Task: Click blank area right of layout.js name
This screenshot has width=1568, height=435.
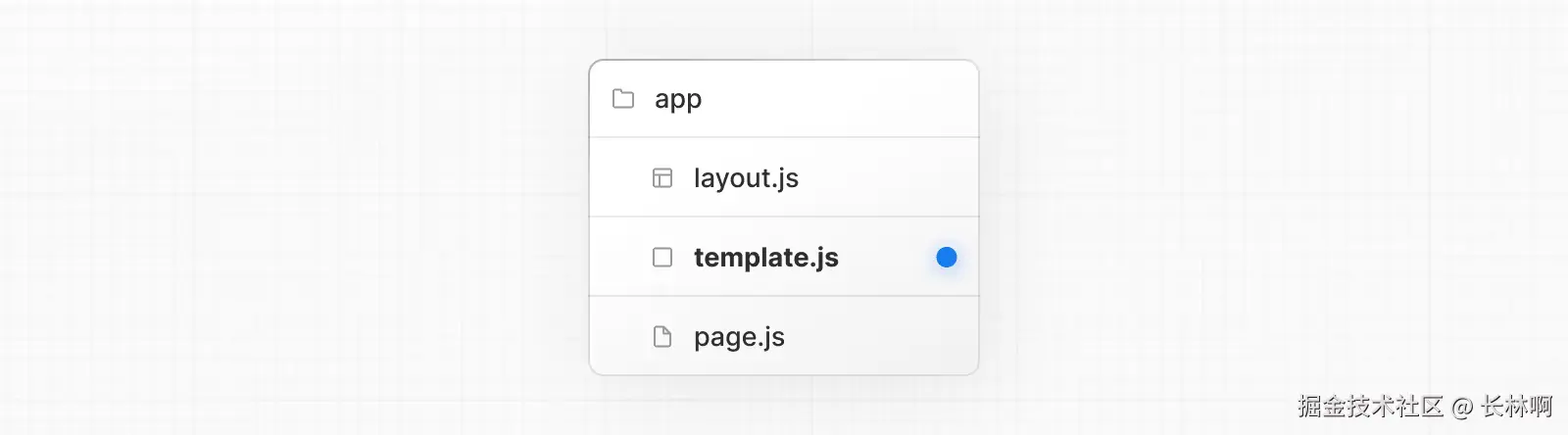Action: [882, 178]
